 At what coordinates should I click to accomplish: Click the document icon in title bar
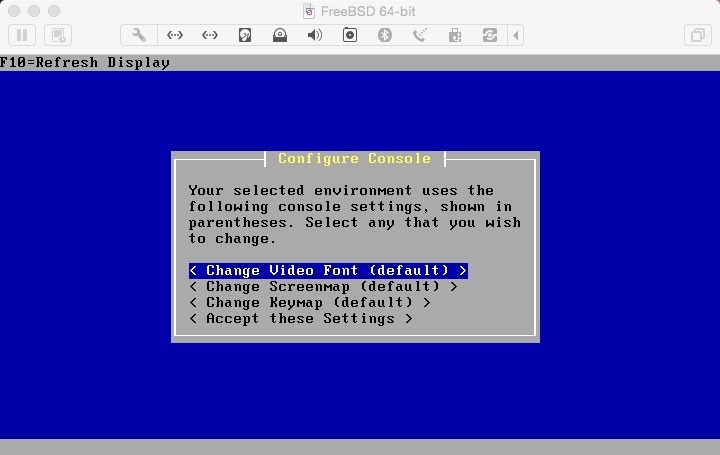pos(309,11)
